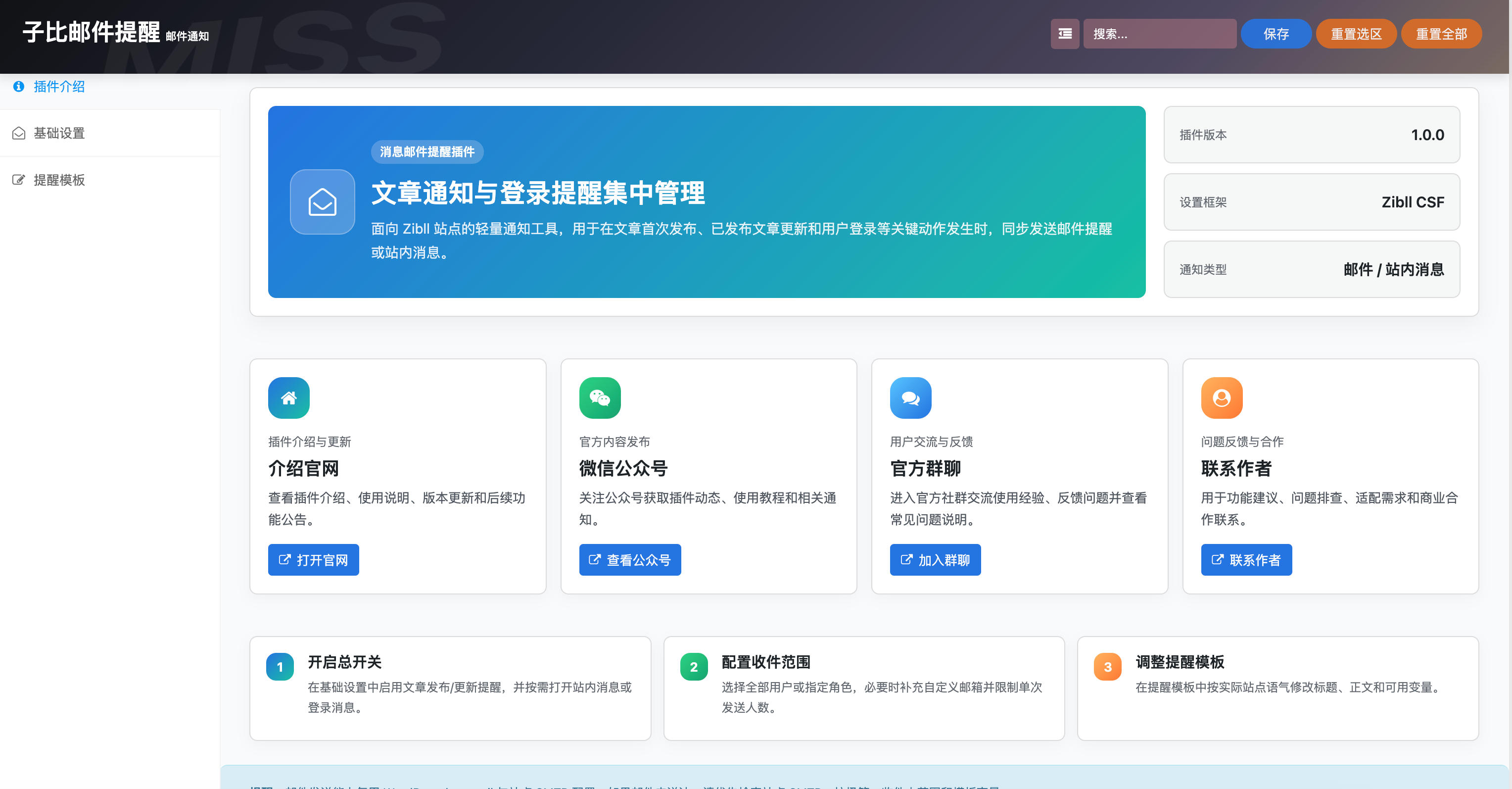The width and height of the screenshot is (1512, 789).
Task: Click the chat bubbles icon on 官方群聊 card
Action: click(910, 398)
